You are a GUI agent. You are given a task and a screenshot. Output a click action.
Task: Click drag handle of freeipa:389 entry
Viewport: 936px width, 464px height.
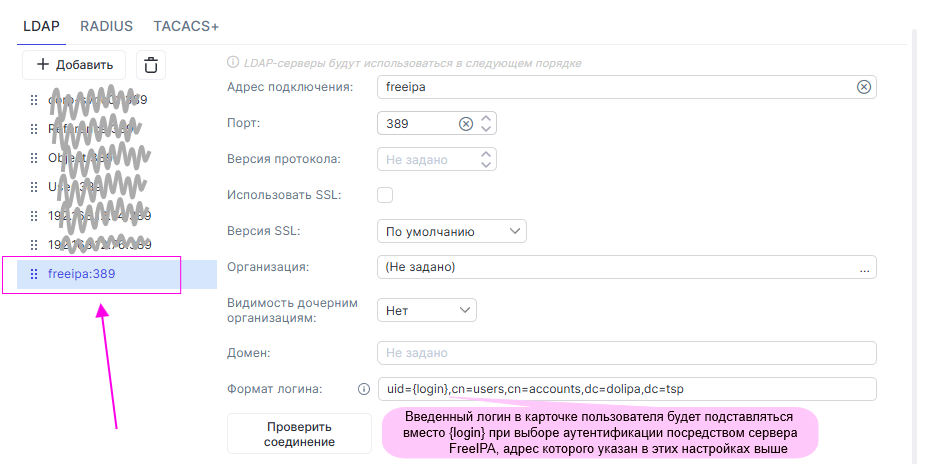coord(33,274)
